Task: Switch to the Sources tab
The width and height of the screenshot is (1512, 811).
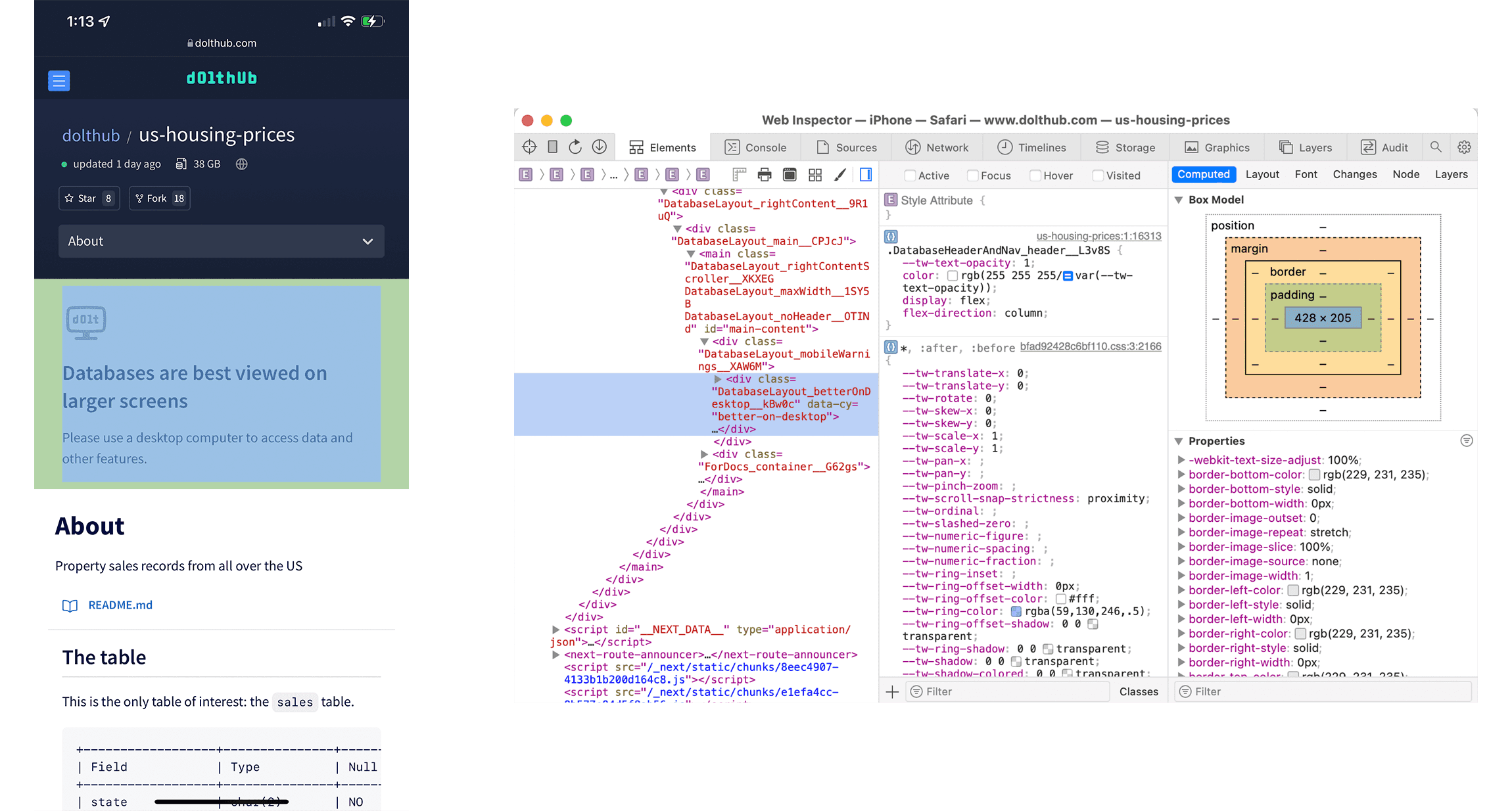Action: [847, 147]
